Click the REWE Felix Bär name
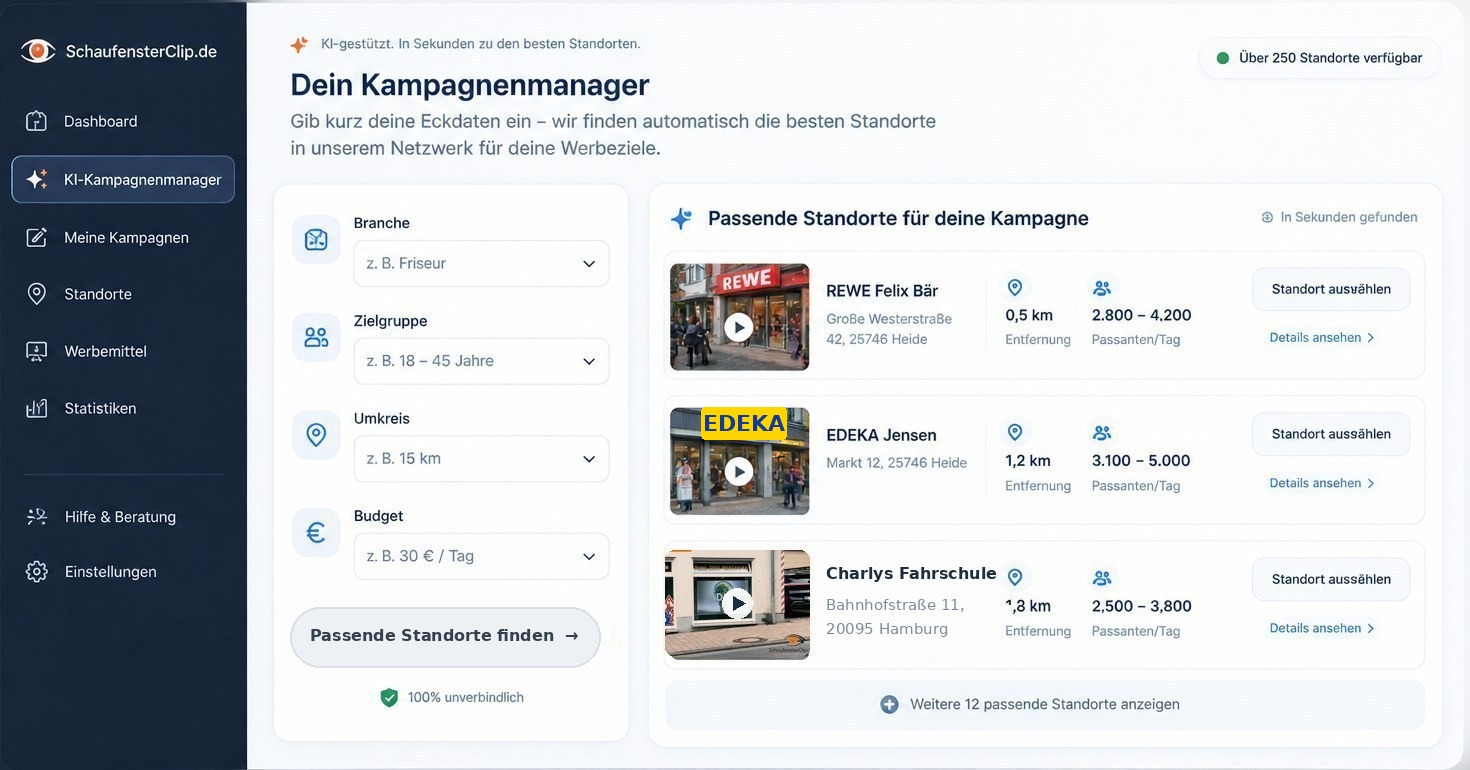This screenshot has width=1470, height=770. 882,291
